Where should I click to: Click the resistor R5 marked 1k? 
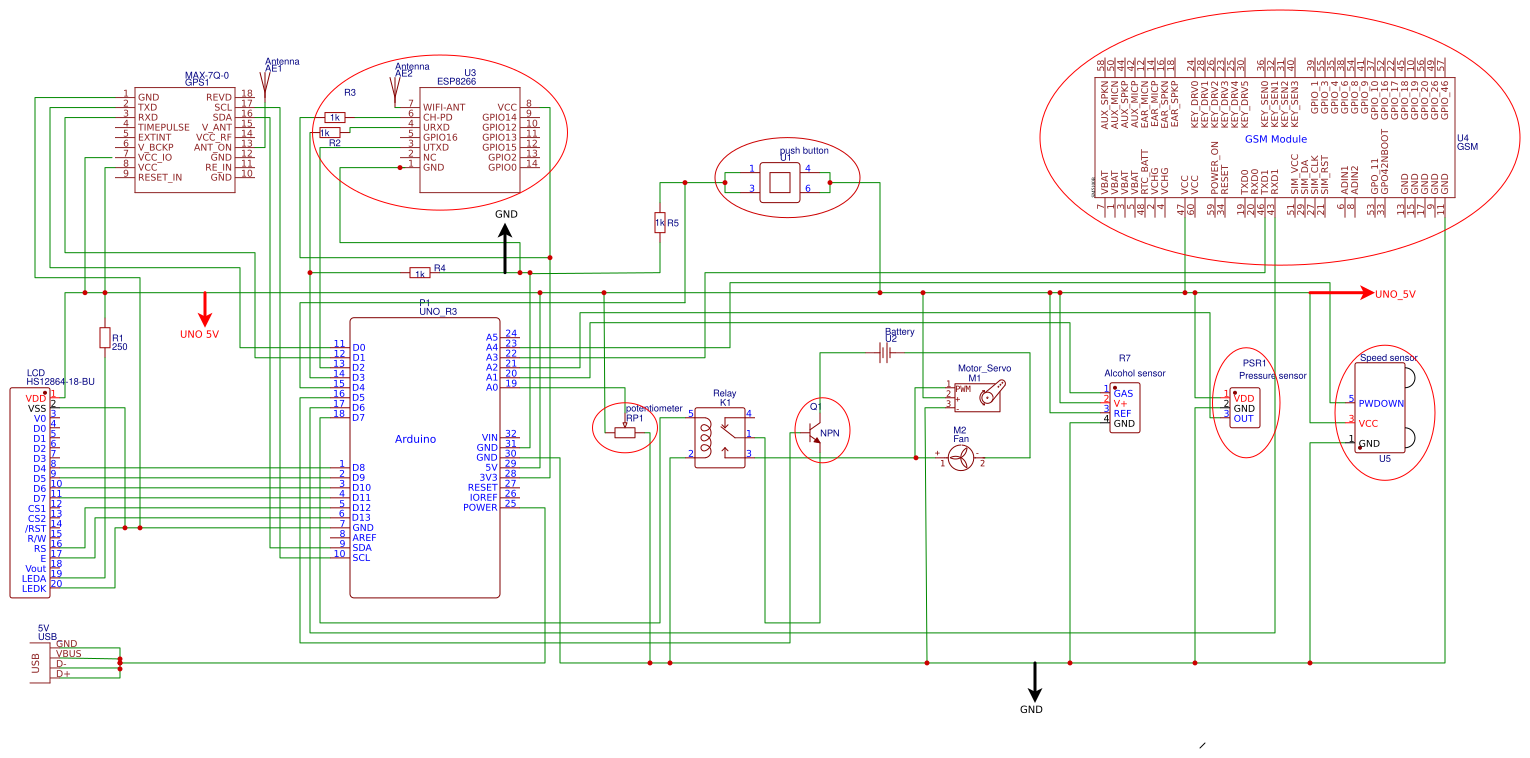(658, 220)
